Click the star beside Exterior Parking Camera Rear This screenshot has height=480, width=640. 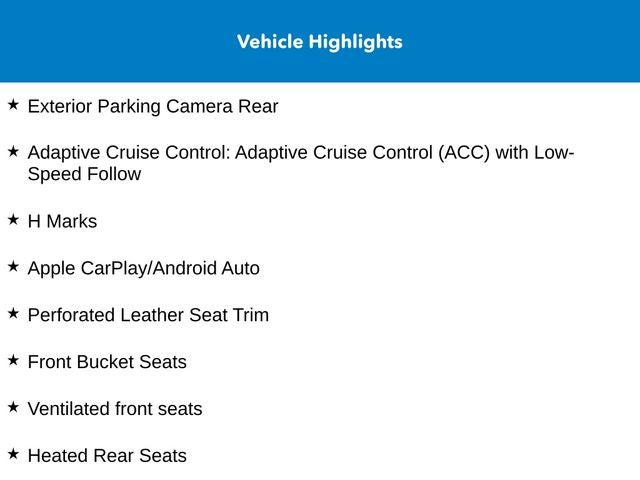pos(13,104)
